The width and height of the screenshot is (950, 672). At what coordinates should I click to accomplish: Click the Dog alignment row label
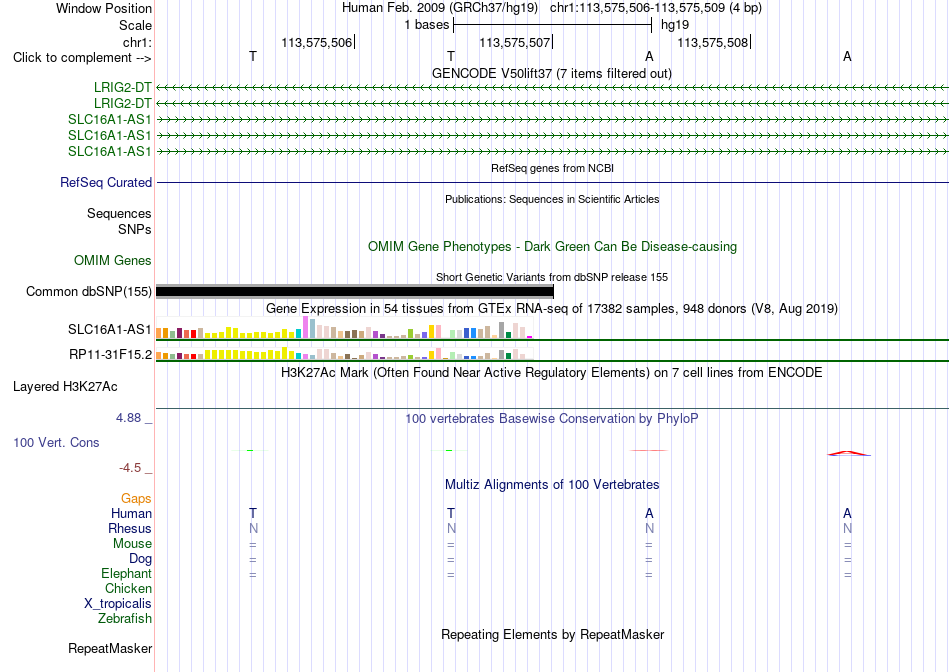point(141,559)
